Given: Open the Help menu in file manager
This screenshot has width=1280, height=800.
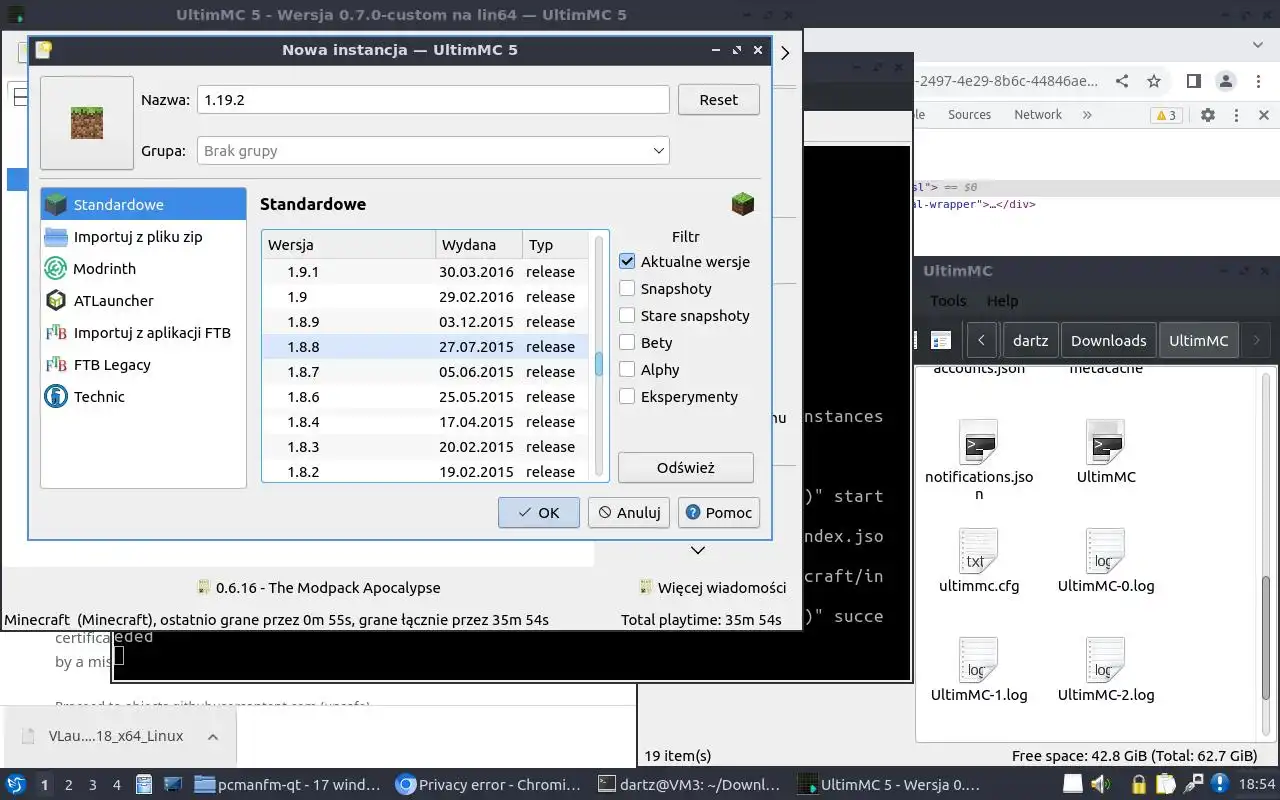Looking at the screenshot, I should (x=1002, y=301).
